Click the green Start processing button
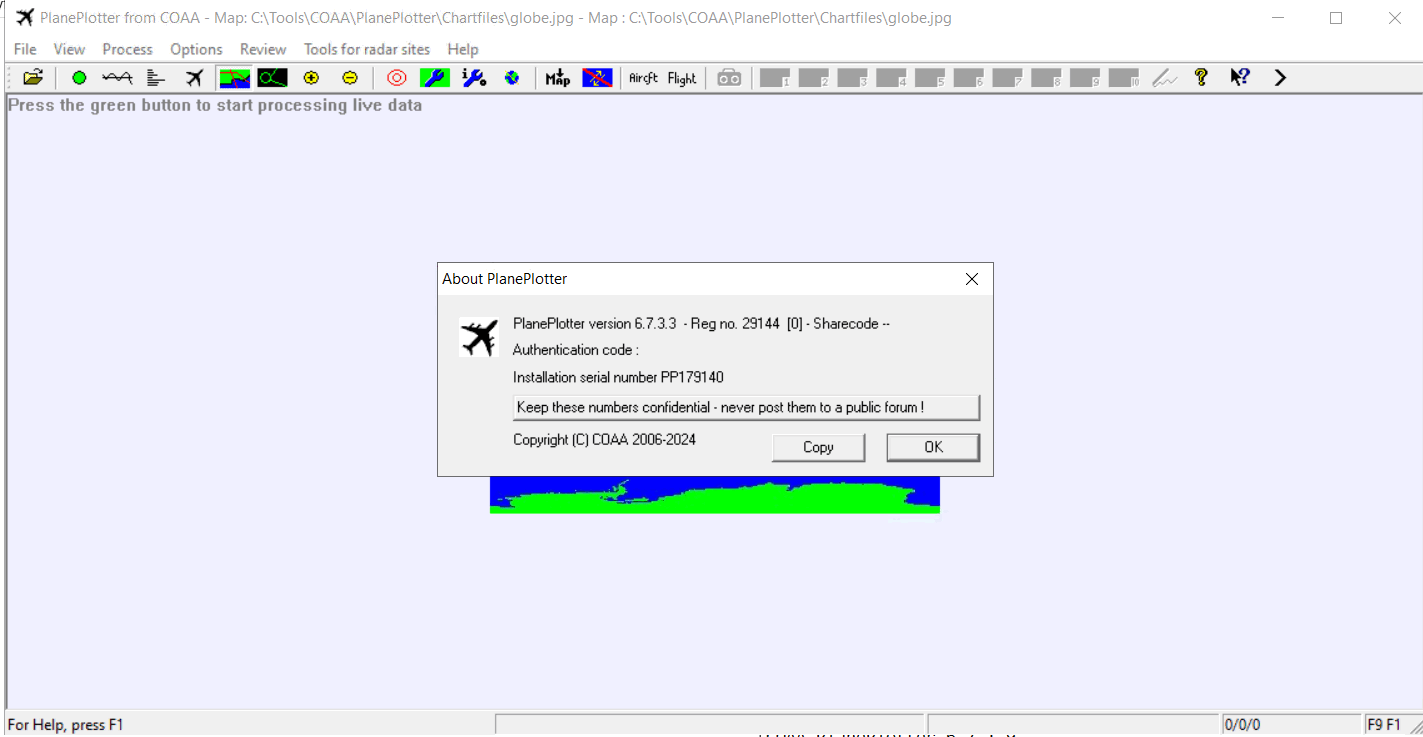The image size is (1423, 737). point(79,78)
